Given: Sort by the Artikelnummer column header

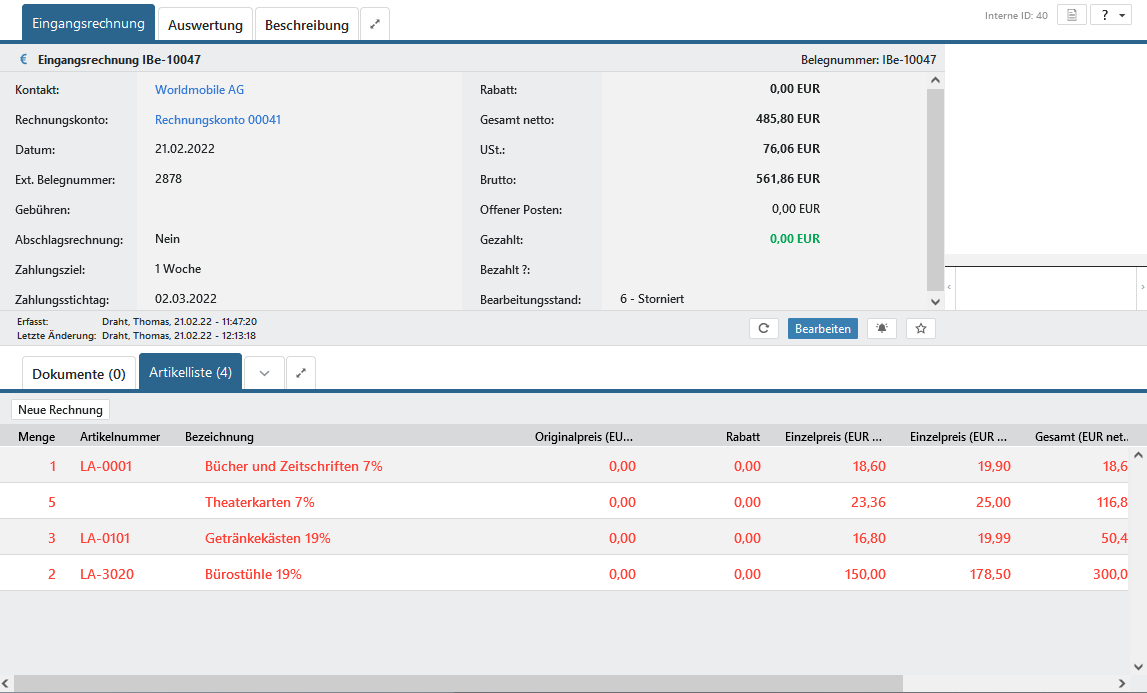Looking at the screenshot, I should tap(120, 436).
